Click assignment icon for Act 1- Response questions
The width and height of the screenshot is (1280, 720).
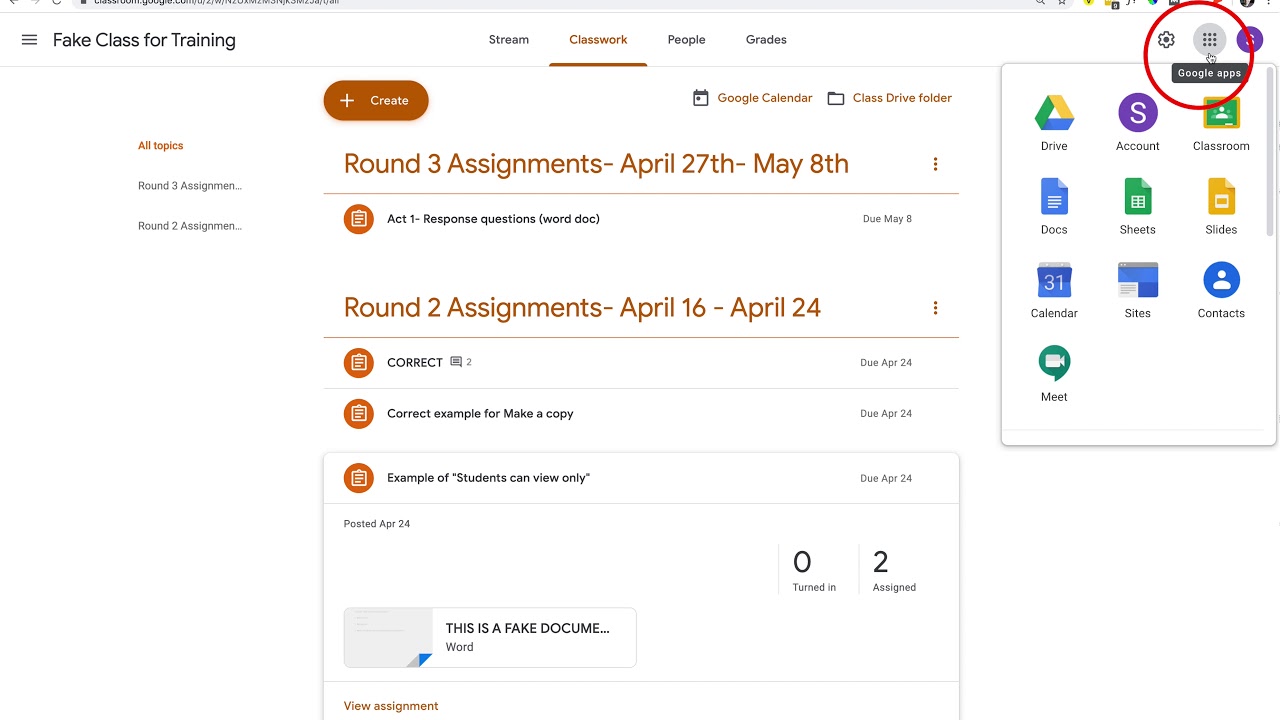(359, 219)
